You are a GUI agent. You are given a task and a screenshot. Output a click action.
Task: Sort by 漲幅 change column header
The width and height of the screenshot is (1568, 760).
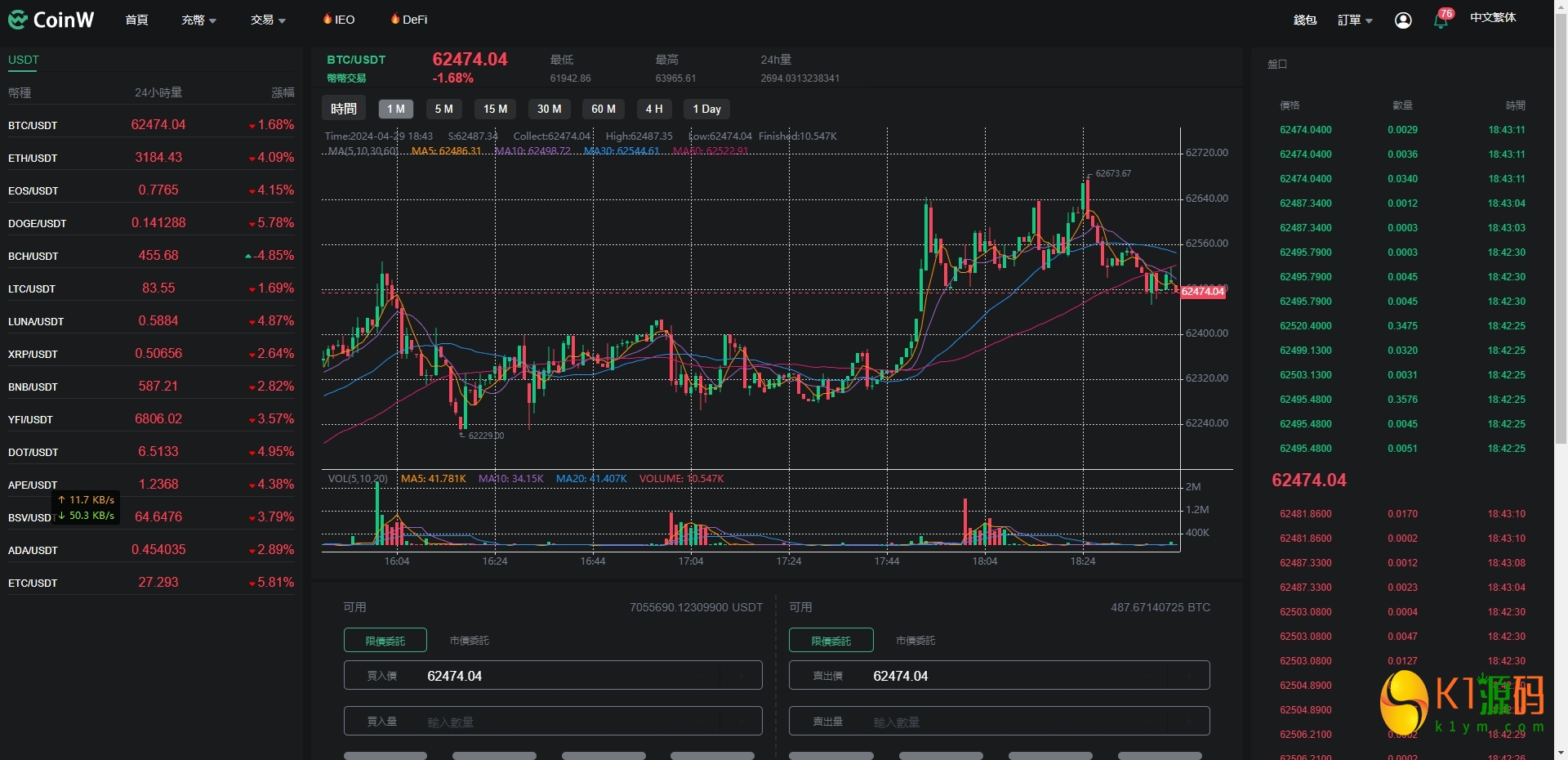[x=283, y=92]
